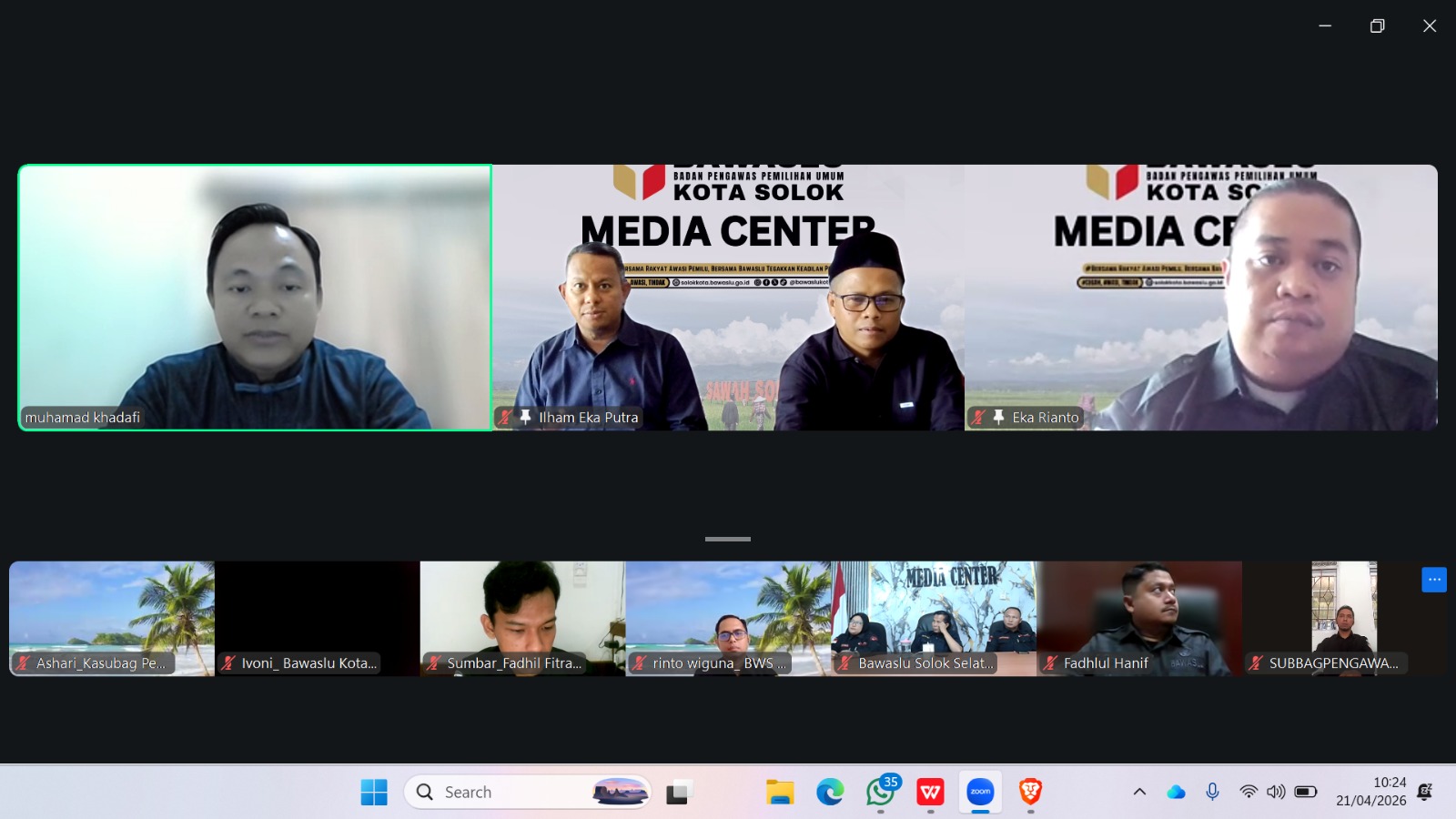Image resolution: width=1456 pixels, height=819 pixels.
Task: Collapse the participant strip using the divider handle
Action: (727, 538)
